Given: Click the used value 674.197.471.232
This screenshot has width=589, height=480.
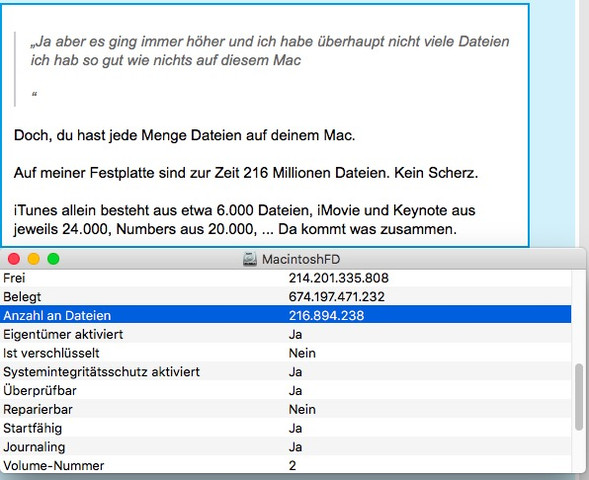Looking at the screenshot, I should [337, 297].
